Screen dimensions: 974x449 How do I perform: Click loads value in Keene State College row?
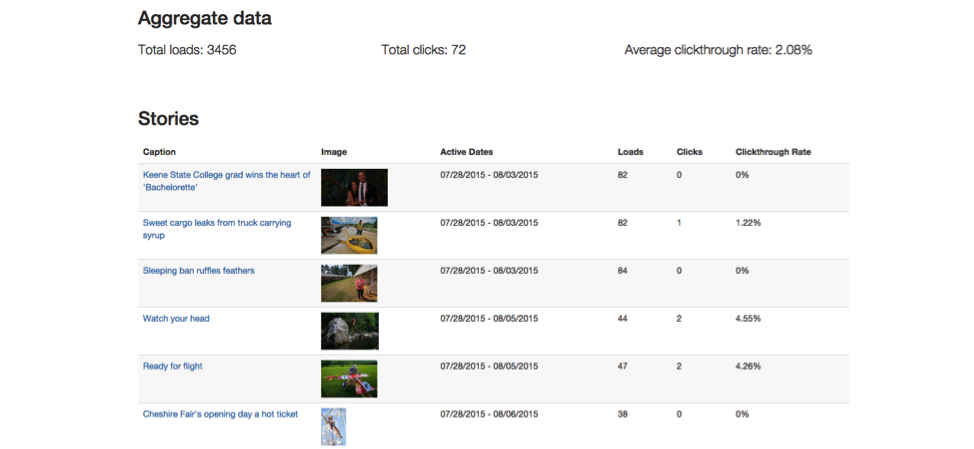pos(622,175)
